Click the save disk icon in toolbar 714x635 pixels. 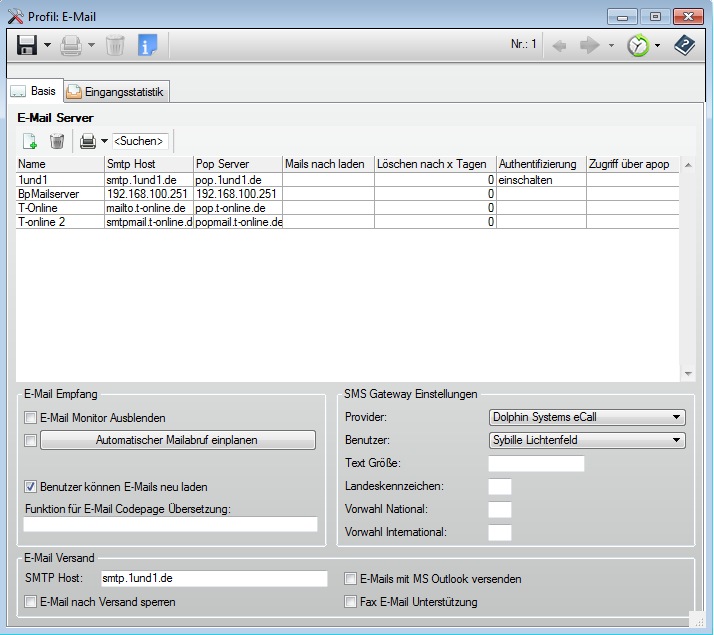coord(27,45)
